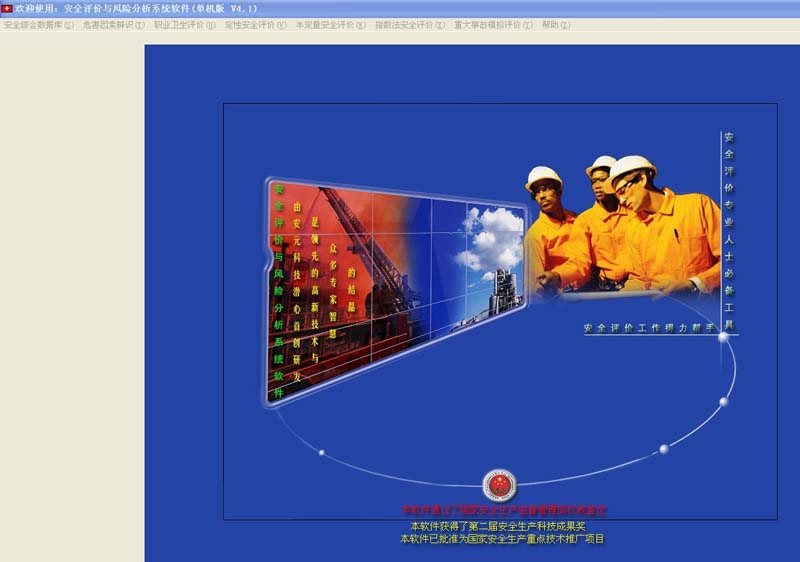Click the orb beside 安全评价工作得力帮手 text
Screen dimensions: 800x562
723,337
